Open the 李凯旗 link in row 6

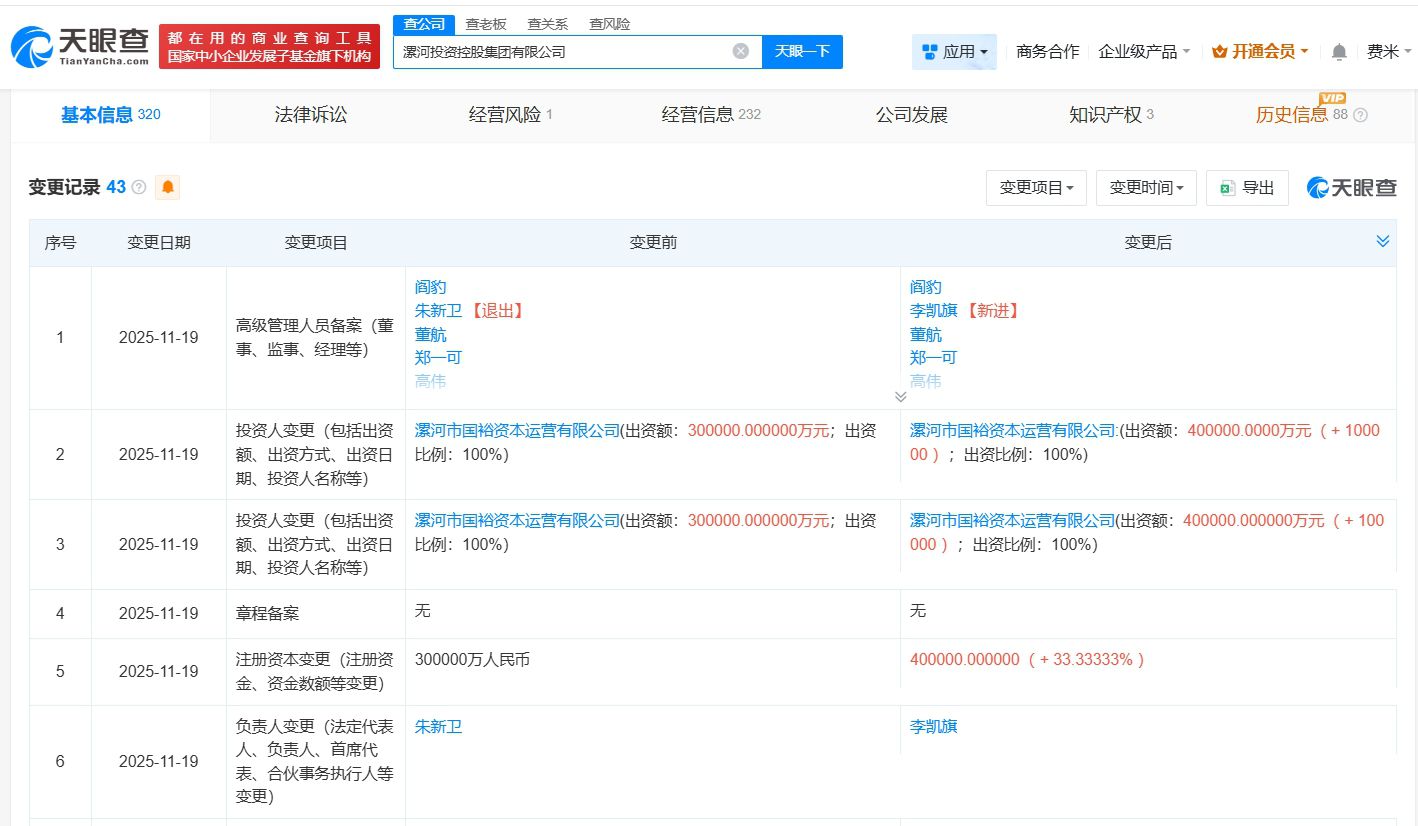[933, 727]
